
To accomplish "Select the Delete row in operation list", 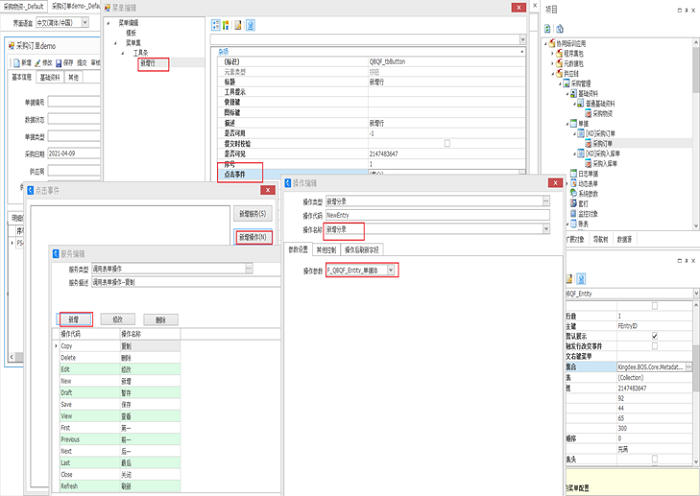I will coord(70,355).
